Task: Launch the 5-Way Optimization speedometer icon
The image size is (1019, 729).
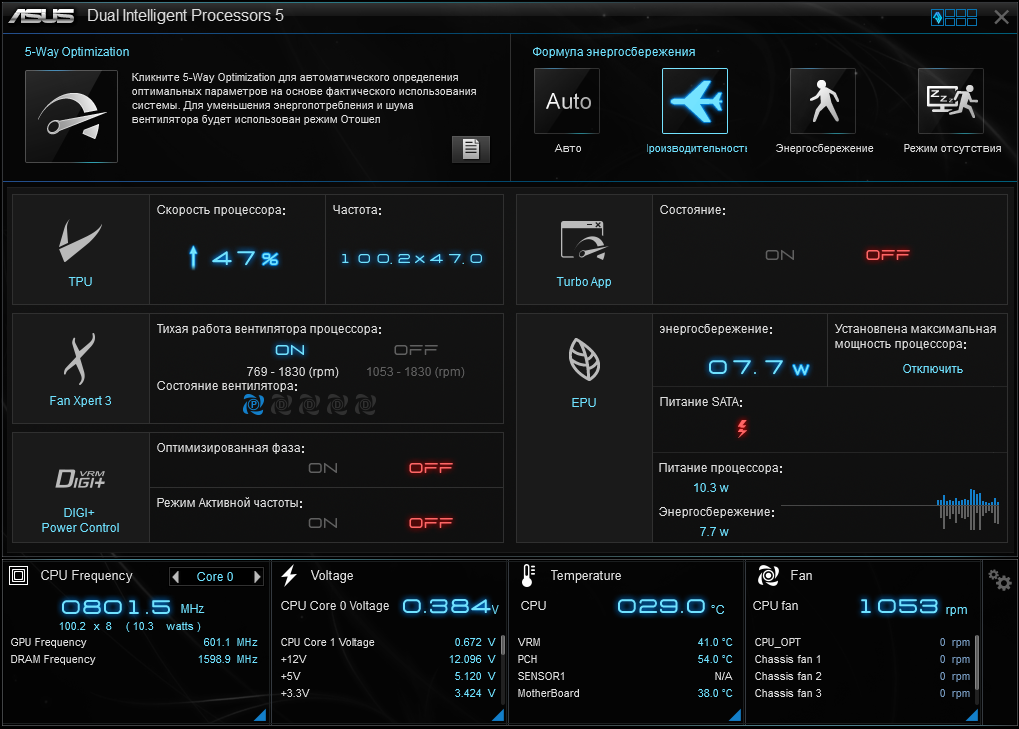Action: tap(71, 116)
